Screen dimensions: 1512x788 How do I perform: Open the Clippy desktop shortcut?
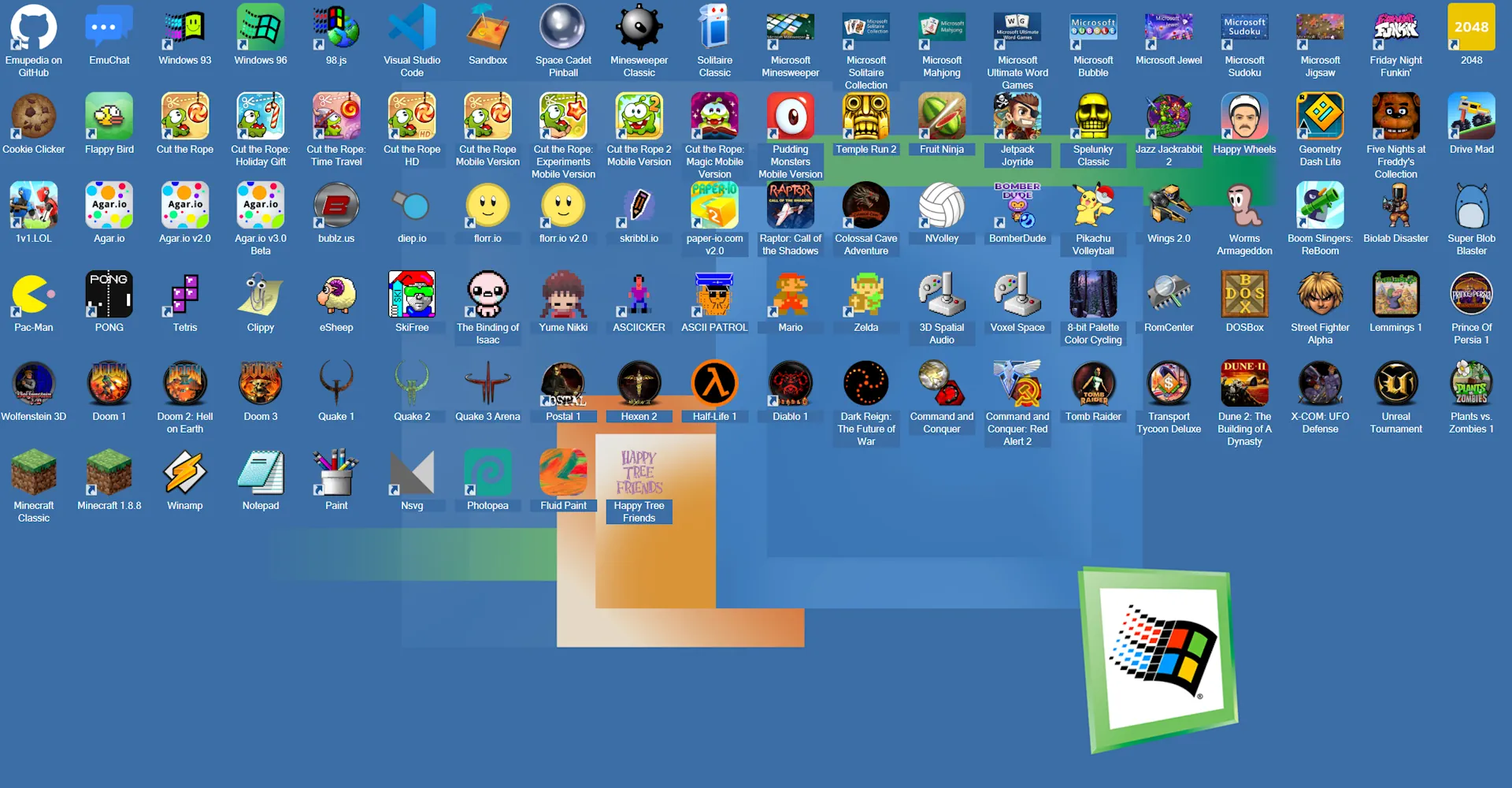pos(261,295)
